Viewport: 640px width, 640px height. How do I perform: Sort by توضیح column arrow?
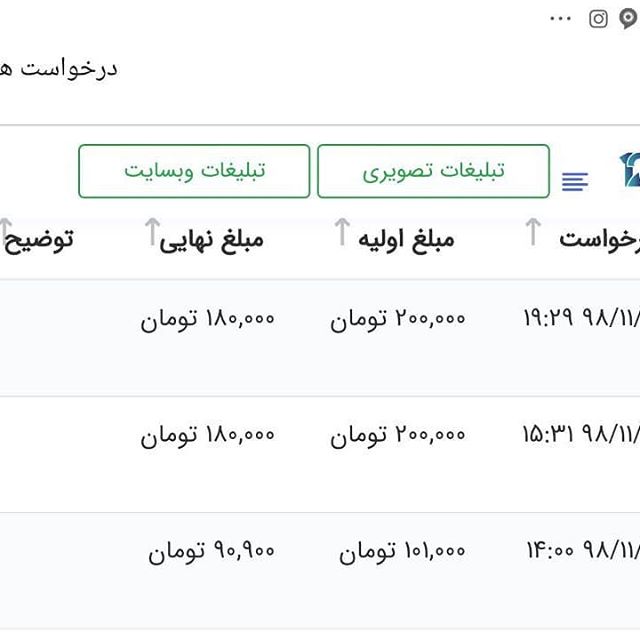(x=6, y=232)
